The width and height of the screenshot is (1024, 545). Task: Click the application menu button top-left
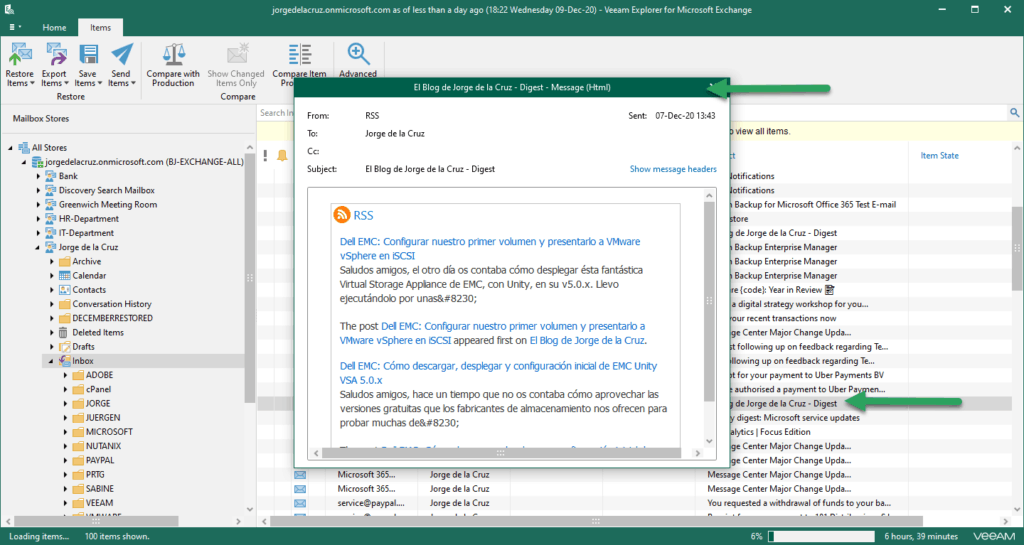coord(15,27)
